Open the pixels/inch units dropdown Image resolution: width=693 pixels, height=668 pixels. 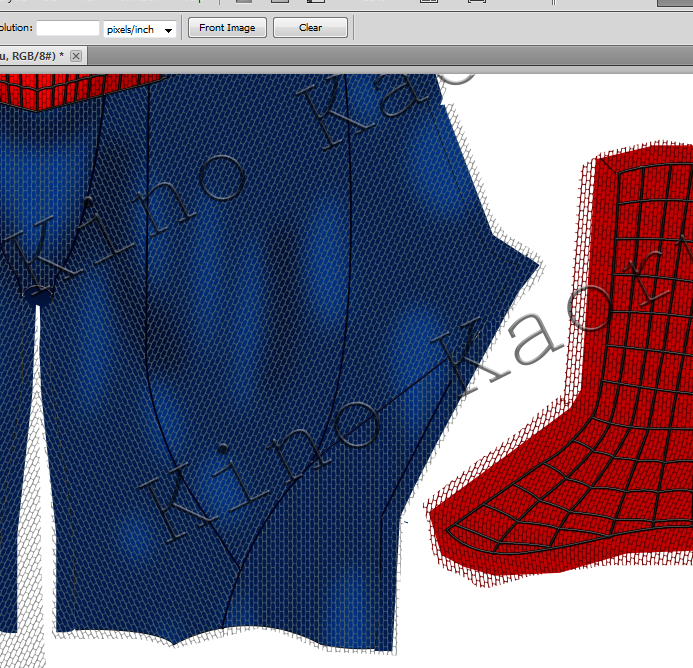(140, 30)
